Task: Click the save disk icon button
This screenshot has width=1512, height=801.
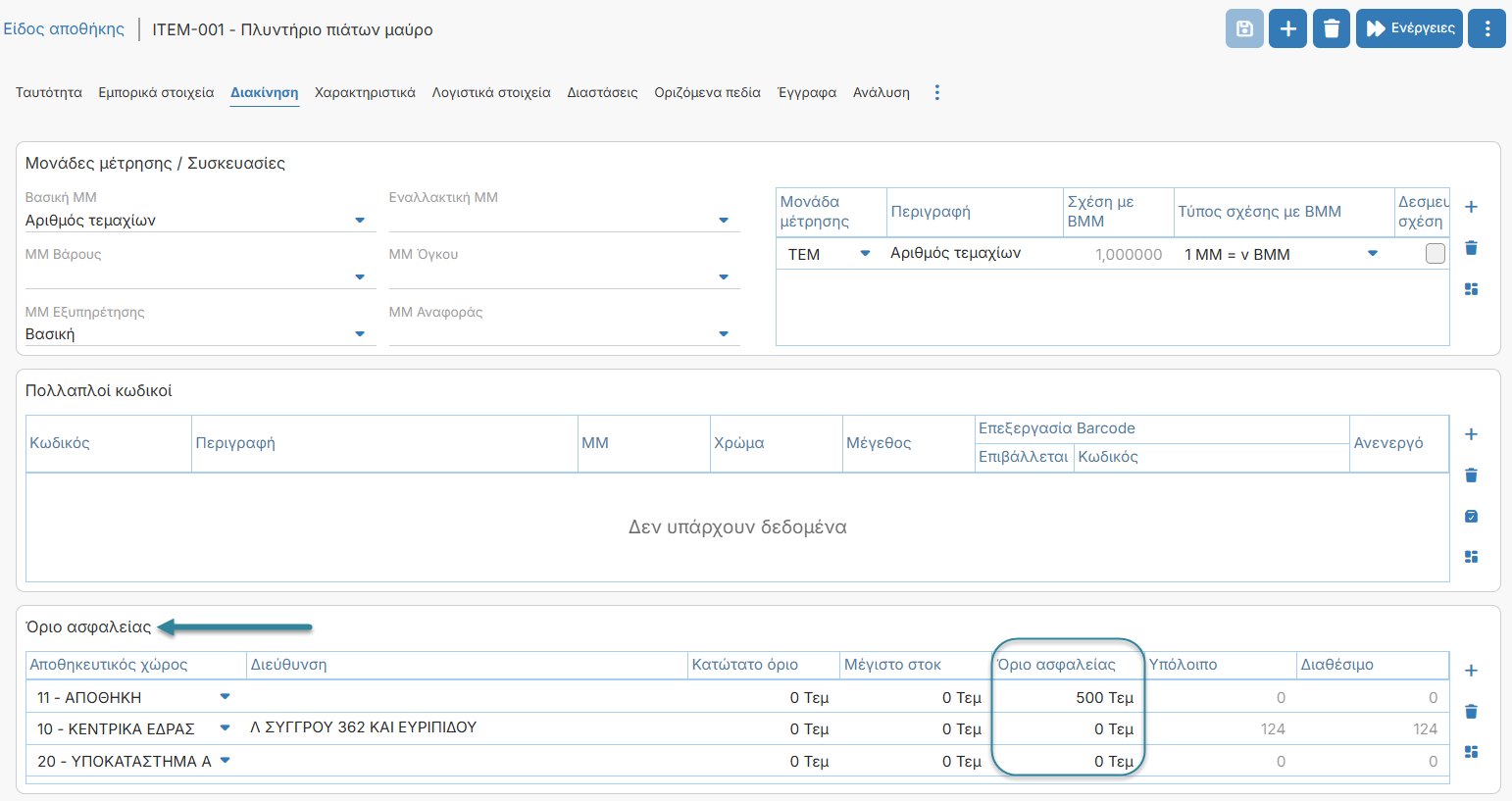Action: pos(1244,28)
